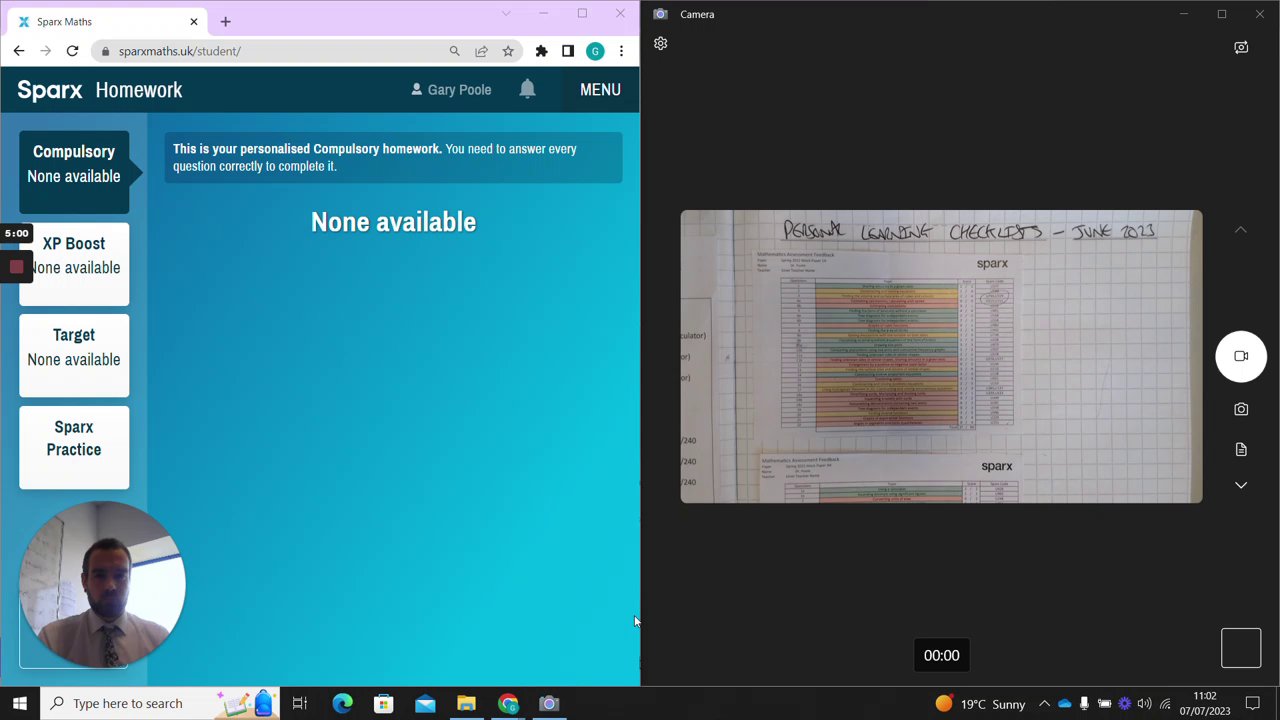The height and width of the screenshot is (720, 1280).
Task: Toggle the Chrome side panel icon
Action: click(568, 51)
